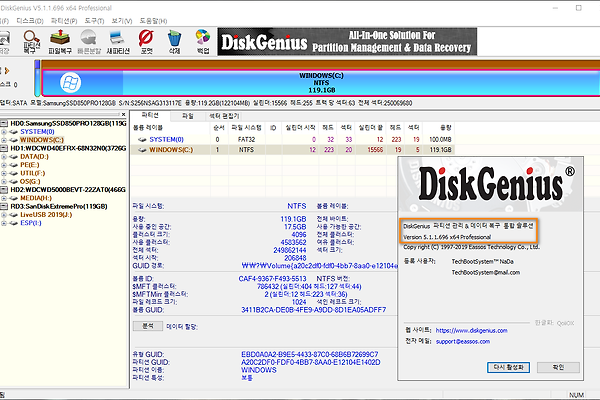Click the HD1 WDC disk icon in tree
Viewport: 600px width, 400px height.
click(x=5, y=148)
